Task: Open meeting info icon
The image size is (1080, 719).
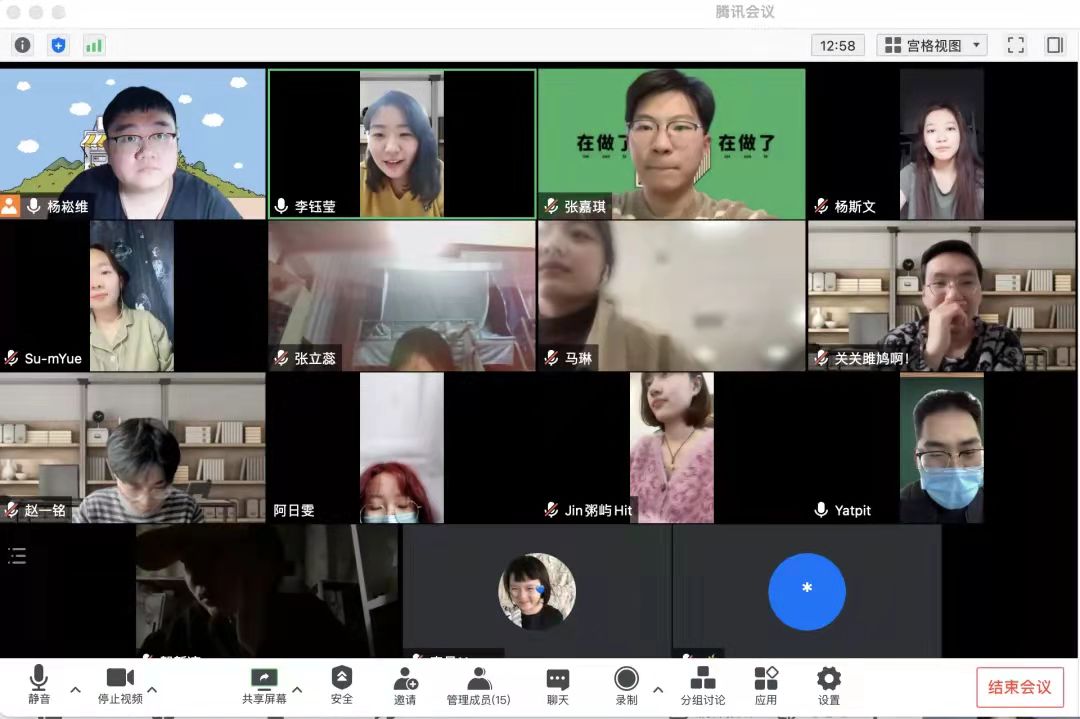Action: [x=23, y=45]
